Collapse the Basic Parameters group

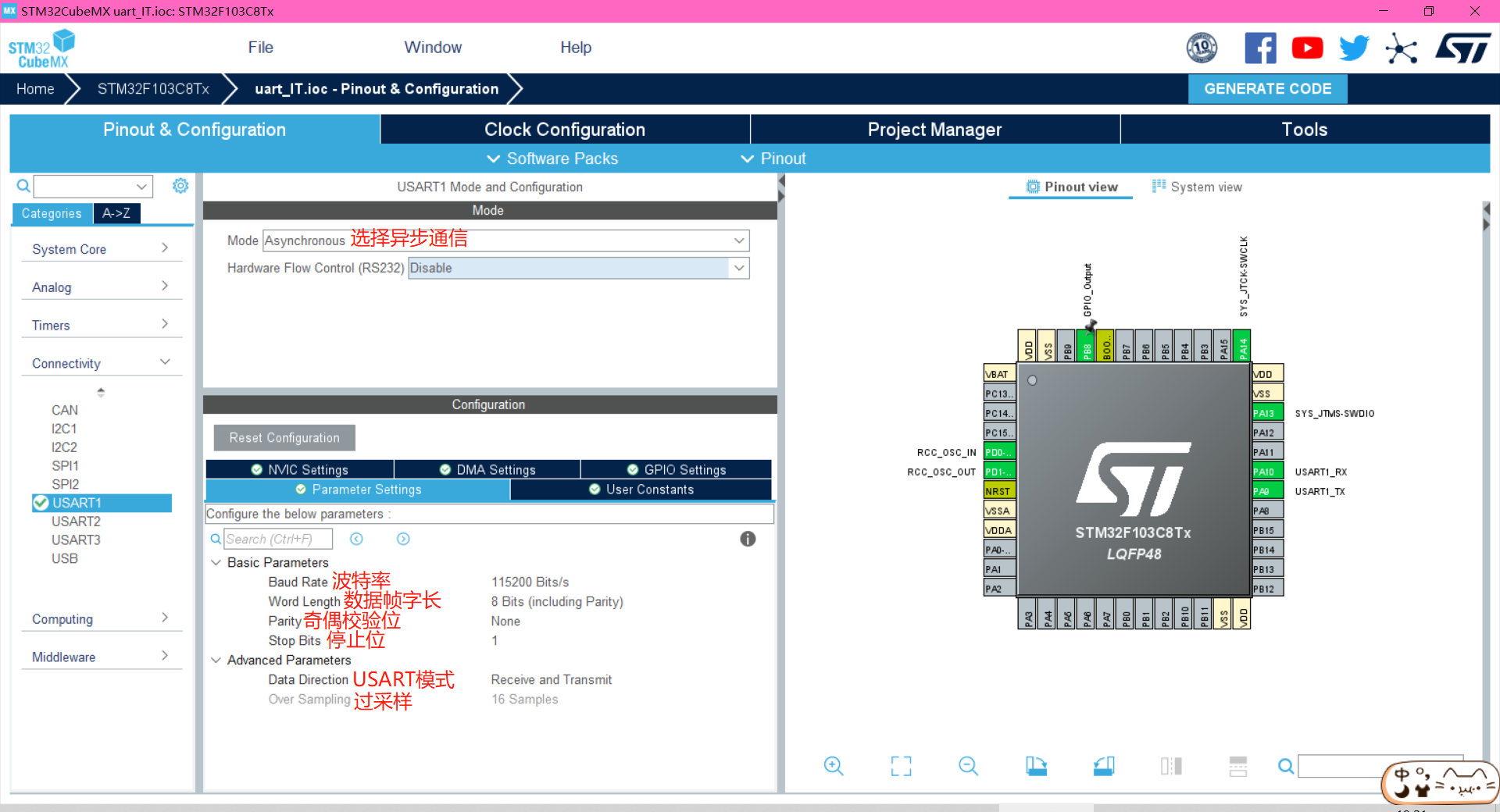click(216, 562)
